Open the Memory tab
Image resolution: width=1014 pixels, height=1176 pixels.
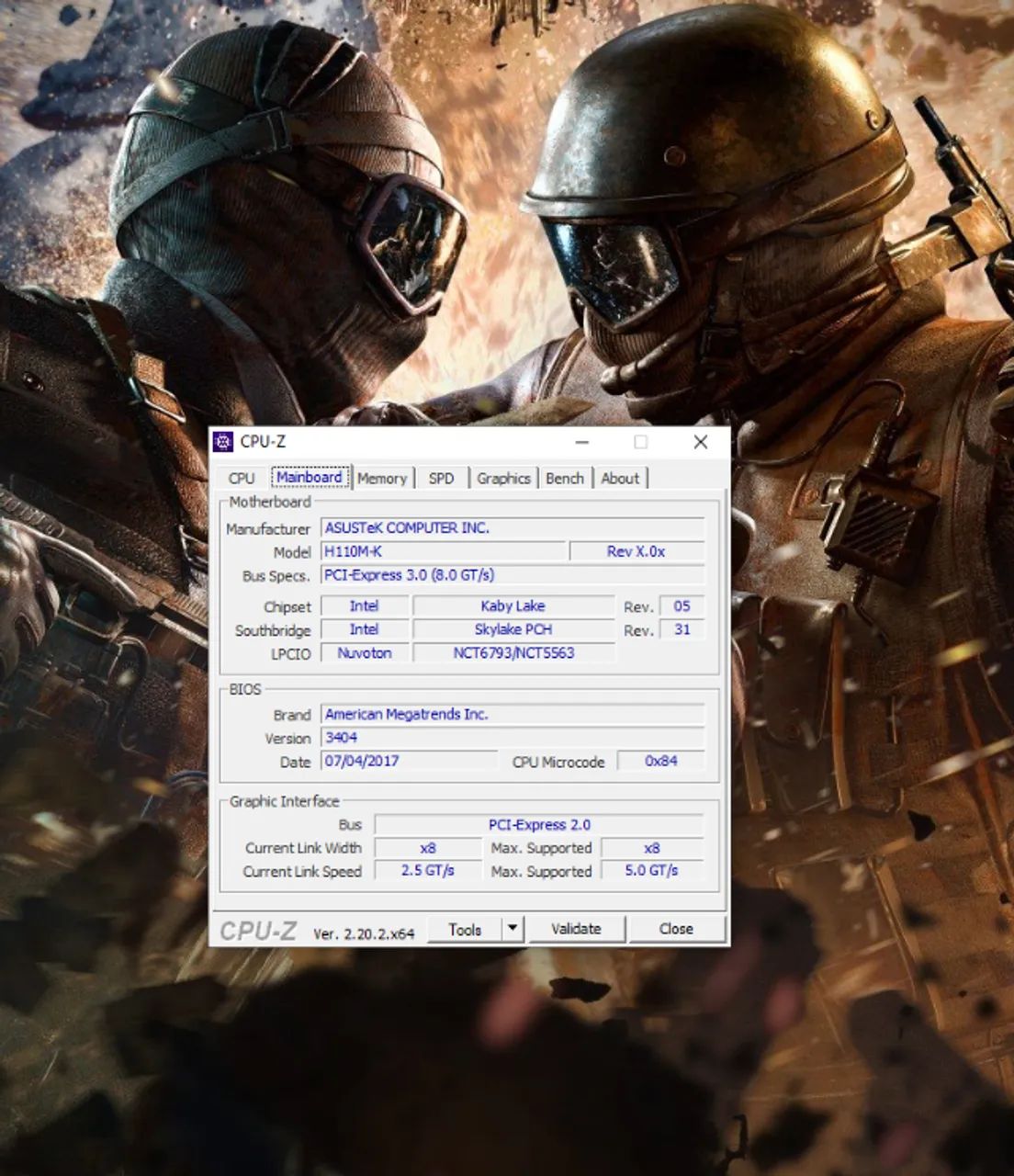click(382, 479)
